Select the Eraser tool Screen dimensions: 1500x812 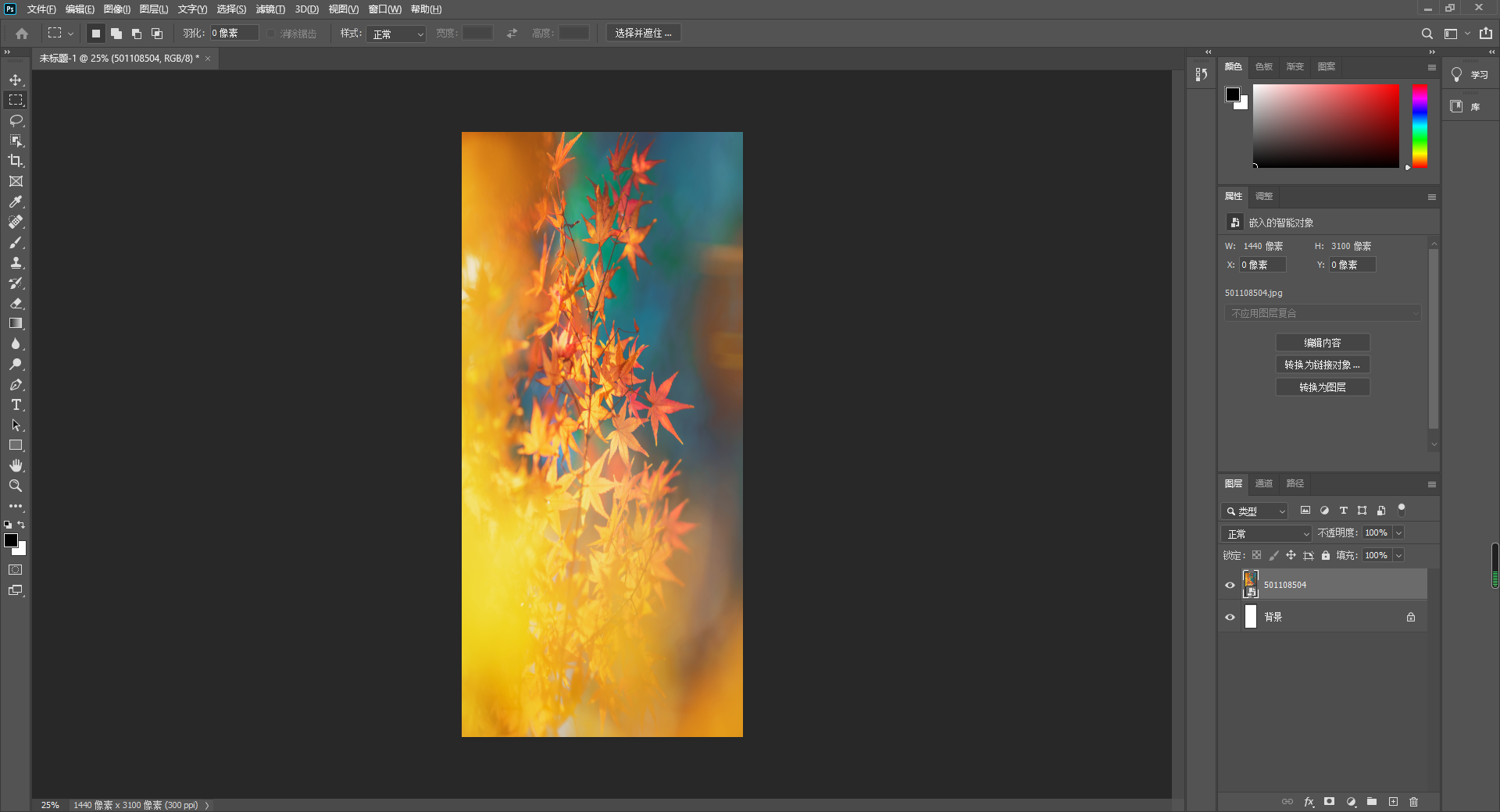(x=16, y=303)
